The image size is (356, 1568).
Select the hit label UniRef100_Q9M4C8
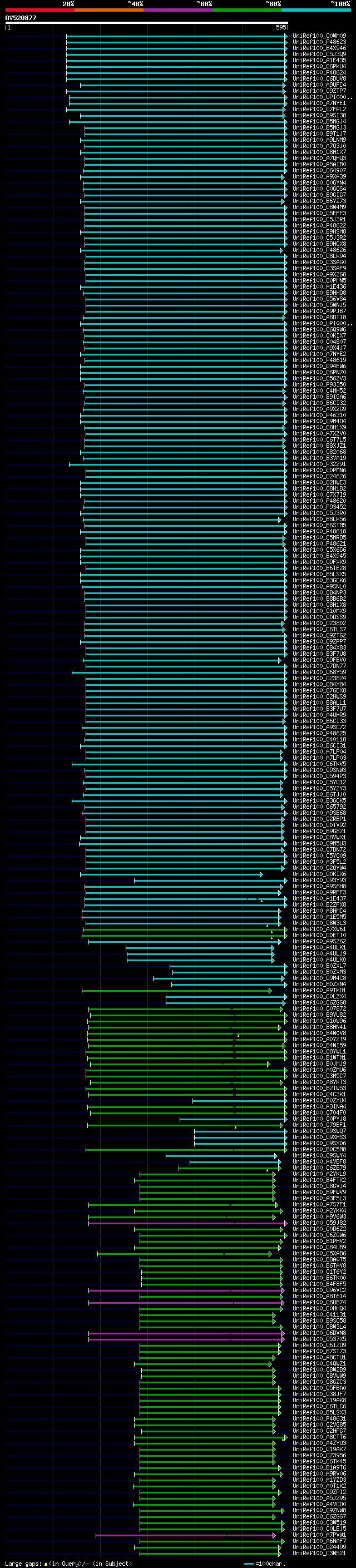click(319, 978)
